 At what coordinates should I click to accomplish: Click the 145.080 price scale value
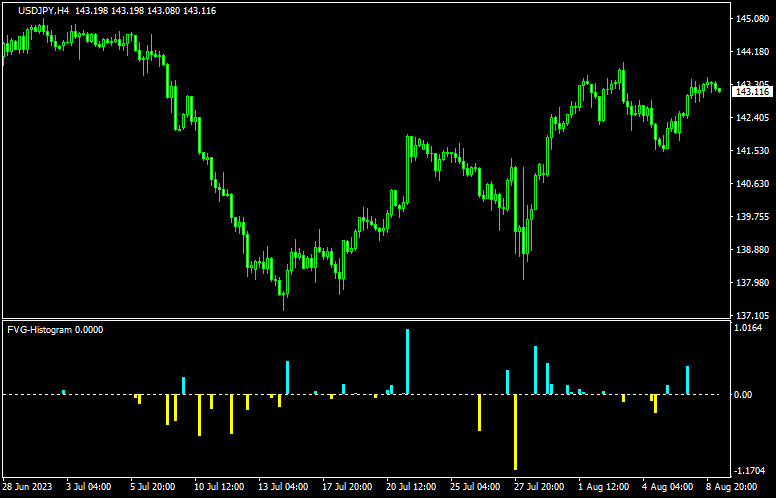point(753,19)
